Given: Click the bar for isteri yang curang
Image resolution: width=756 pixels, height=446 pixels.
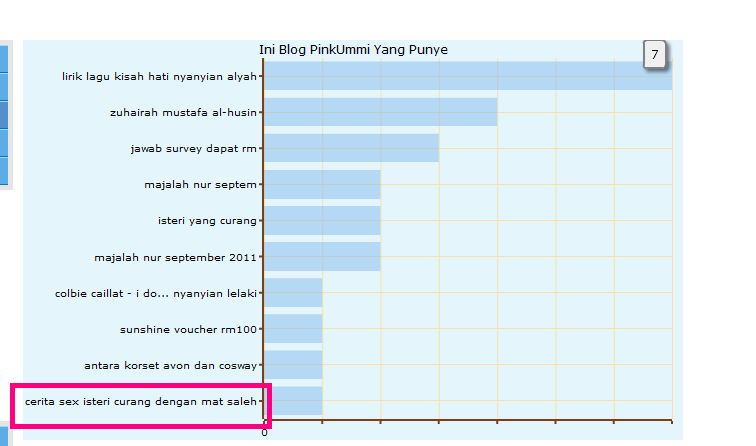Looking at the screenshot, I should 322,220.
